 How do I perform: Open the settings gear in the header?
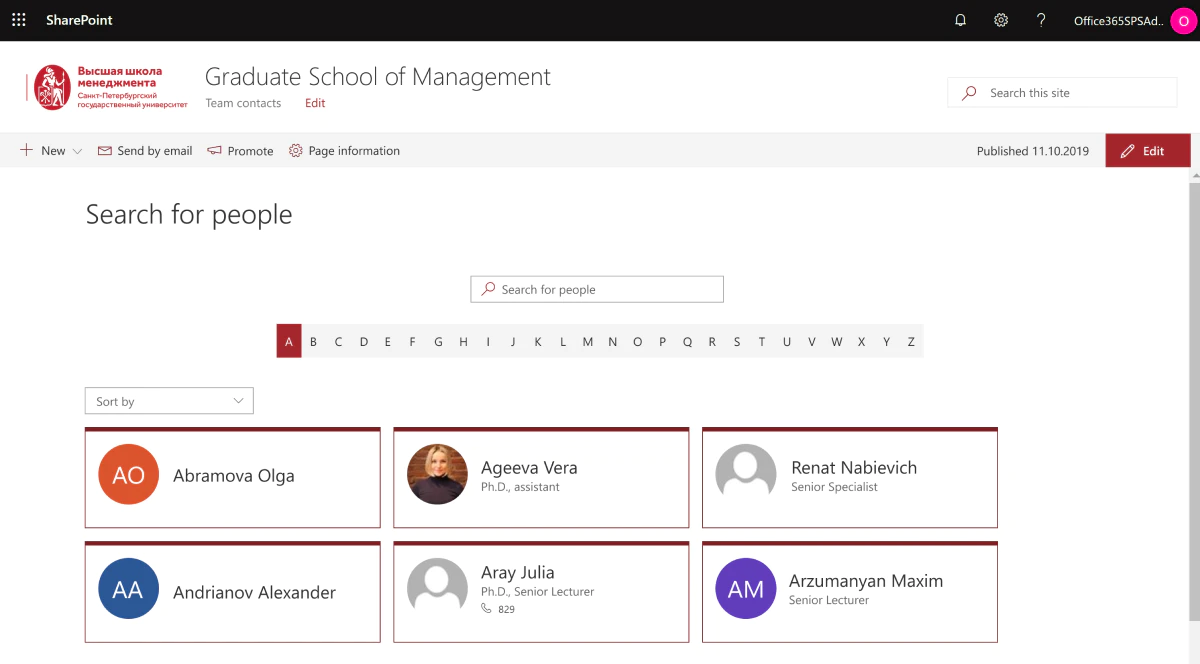pos(1001,20)
